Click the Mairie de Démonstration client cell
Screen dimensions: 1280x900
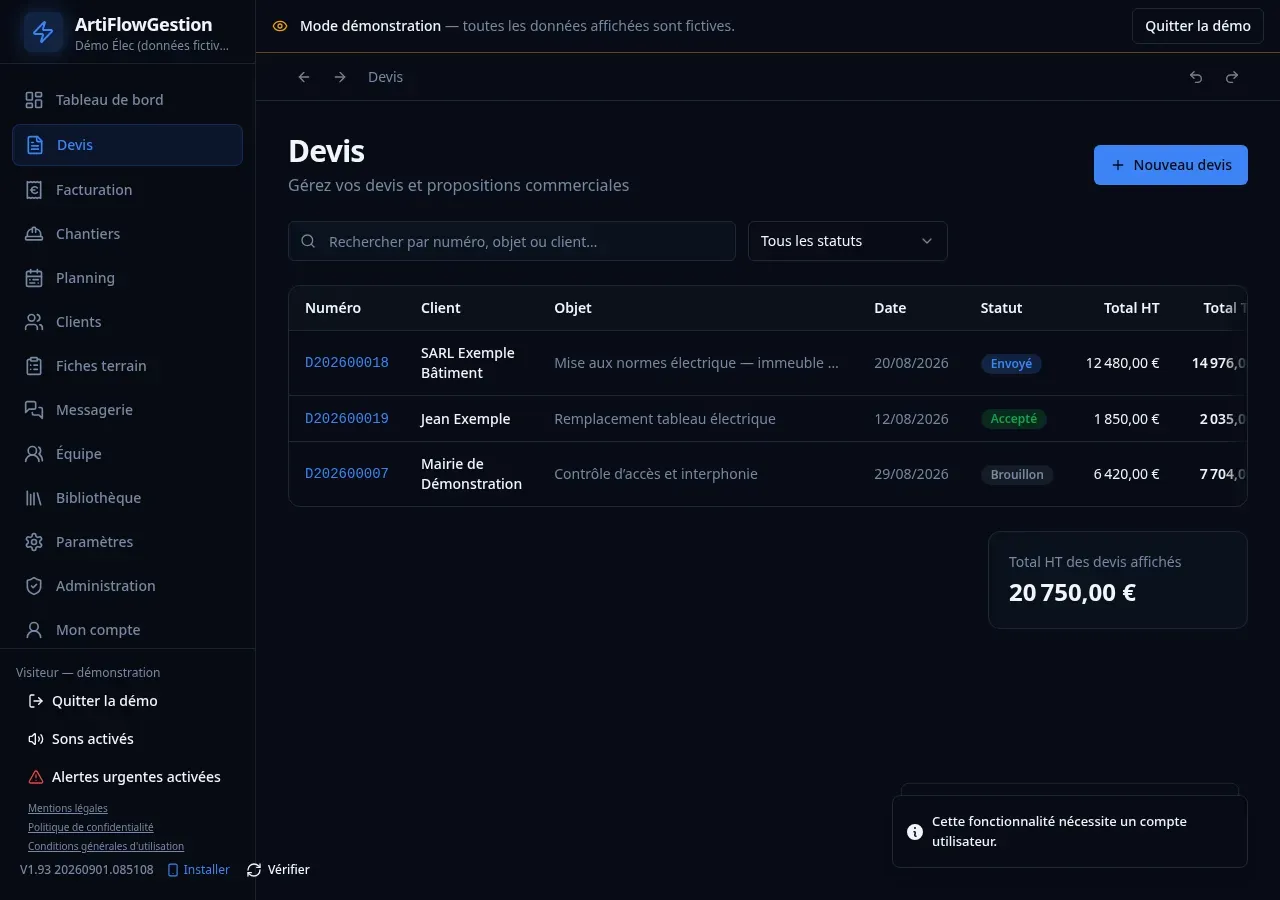pyautogui.click(x=472, y=474)
